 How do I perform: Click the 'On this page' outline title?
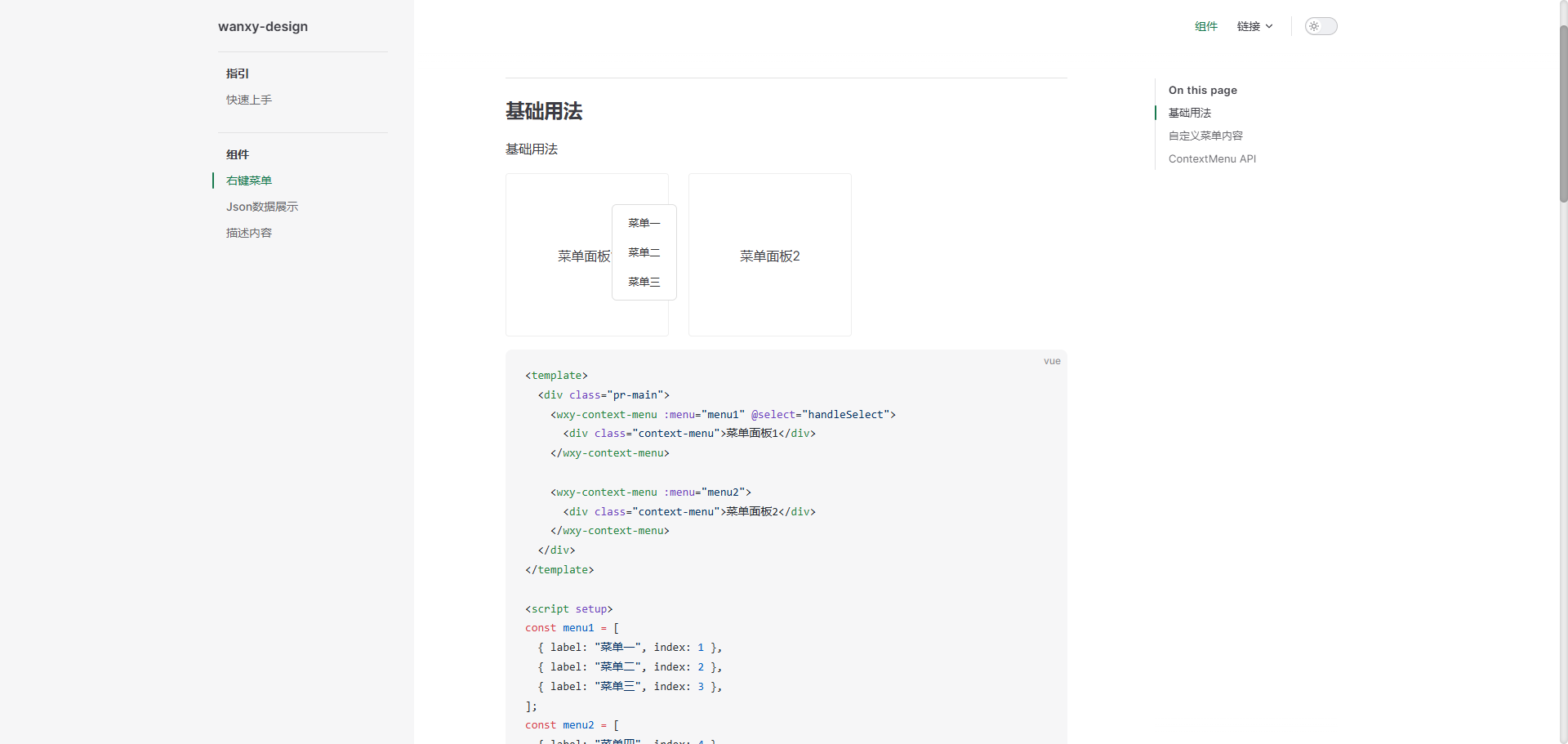coord(1203,90)
